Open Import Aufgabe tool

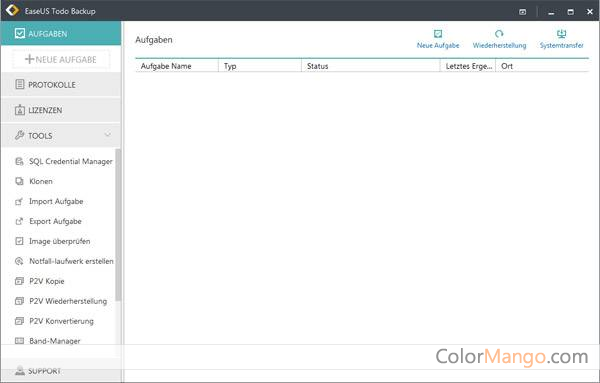pyautogui.click(x=49, y=201)
